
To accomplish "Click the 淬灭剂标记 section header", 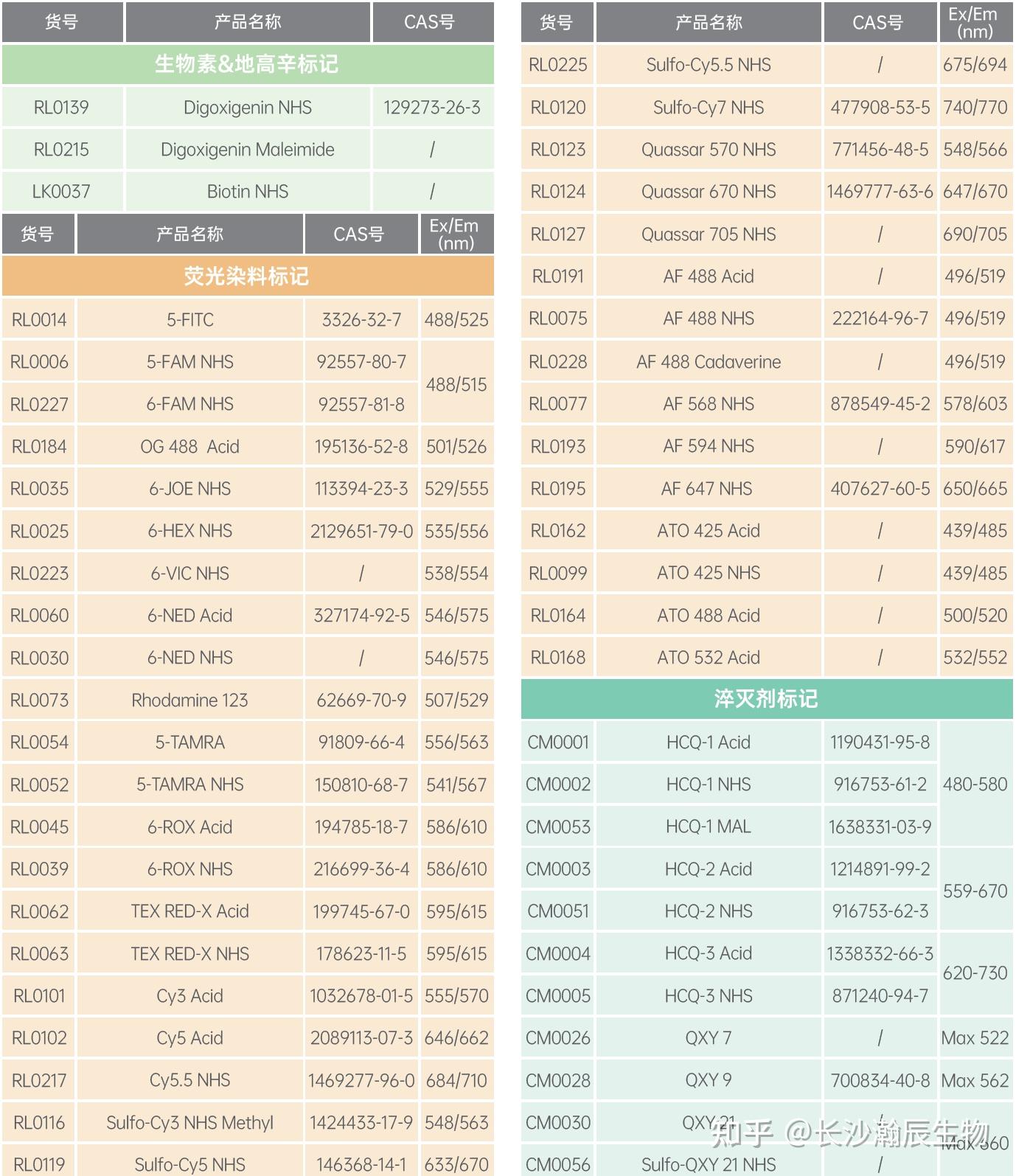I will click(x=766, y=699).
